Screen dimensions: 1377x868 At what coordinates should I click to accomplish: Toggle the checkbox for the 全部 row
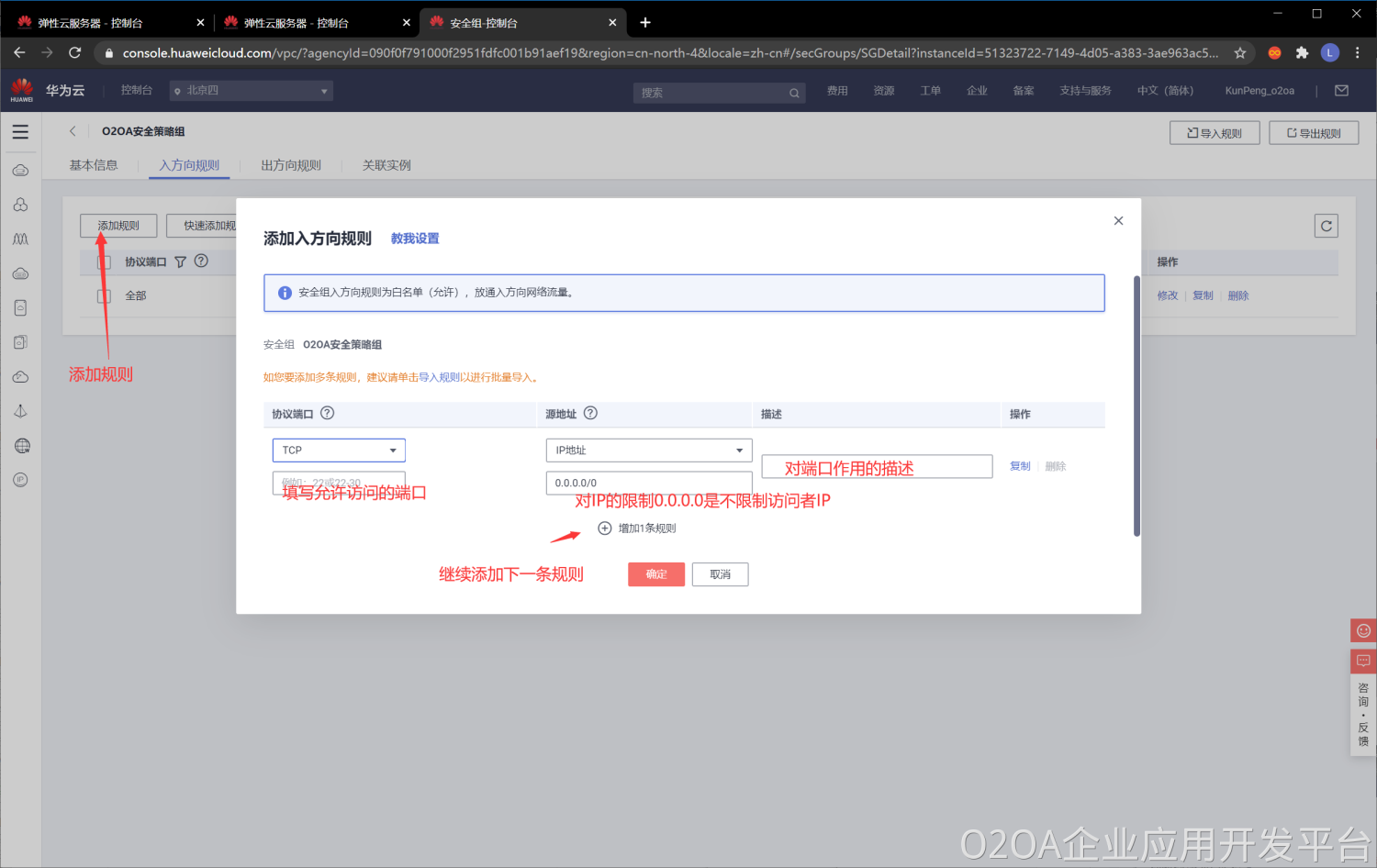pyautogui.click(x=105, y=295)
